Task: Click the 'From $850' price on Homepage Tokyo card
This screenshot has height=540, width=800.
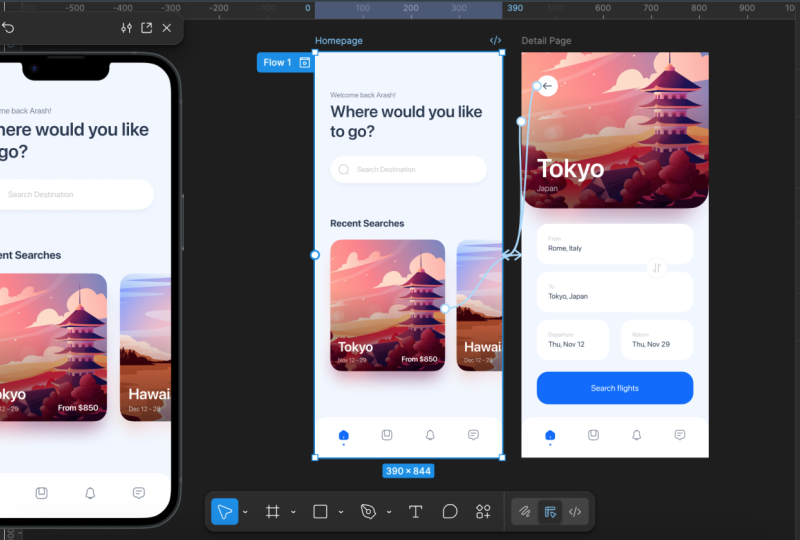Action: coord(419,359)
